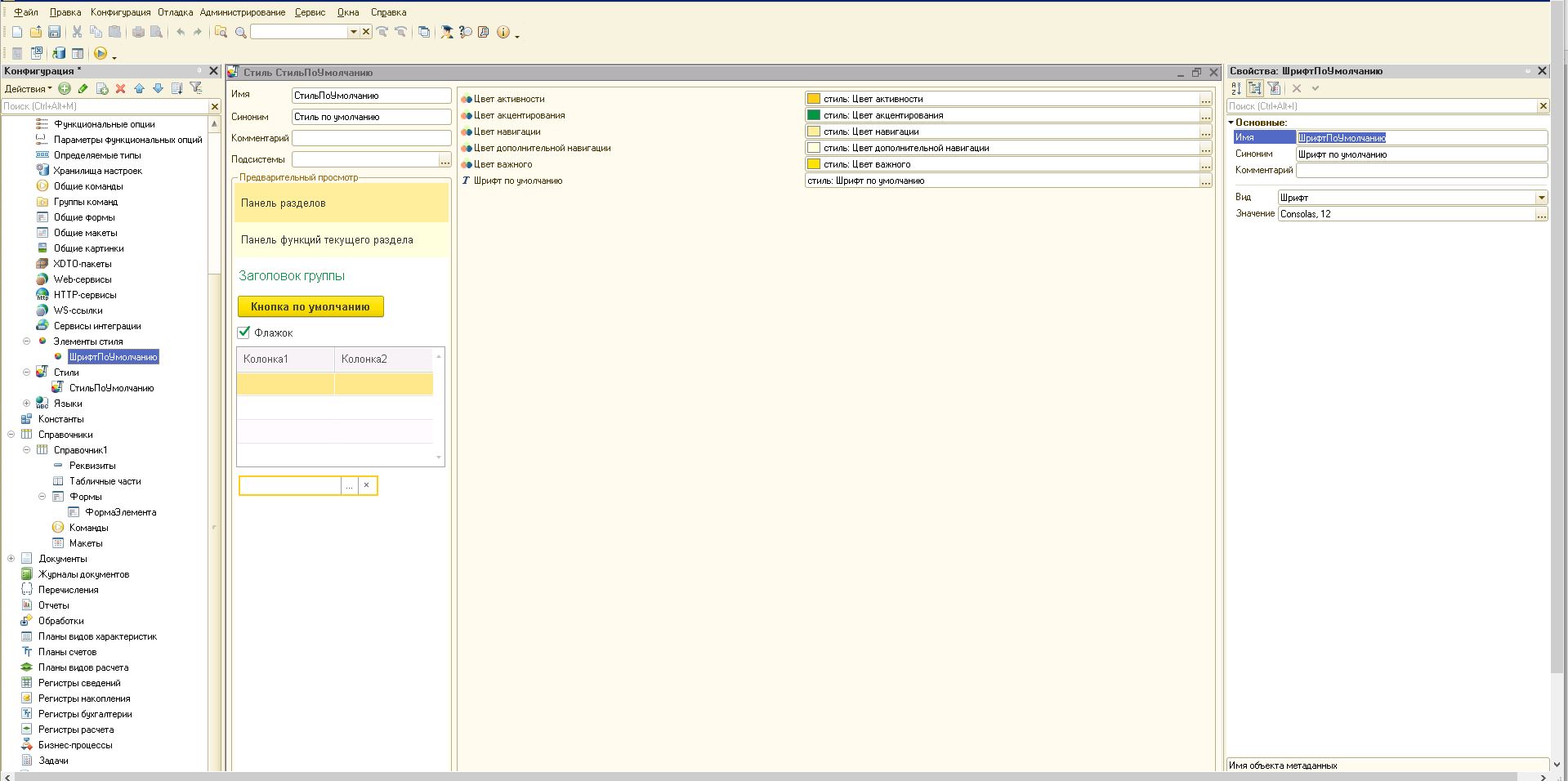Click the Update database configuration icon

click(x=59, y=53)
